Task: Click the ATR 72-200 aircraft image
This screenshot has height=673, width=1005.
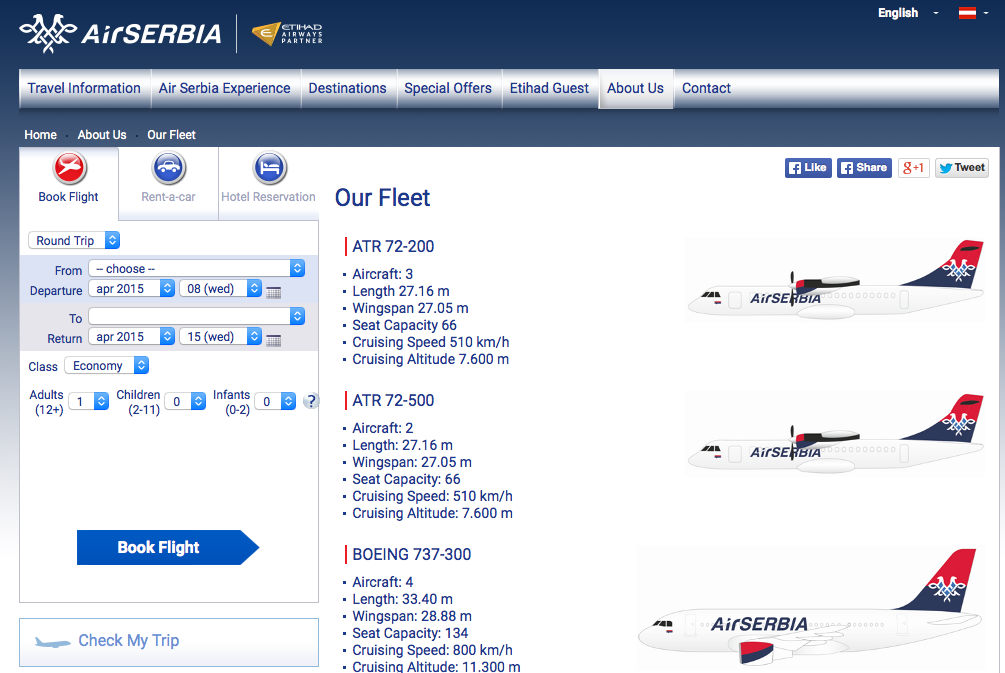Action: click(x=835, y=281)
